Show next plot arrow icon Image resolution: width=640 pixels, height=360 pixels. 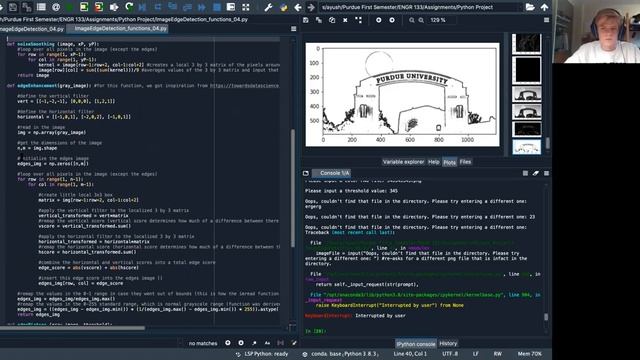(x=392, y=20)
